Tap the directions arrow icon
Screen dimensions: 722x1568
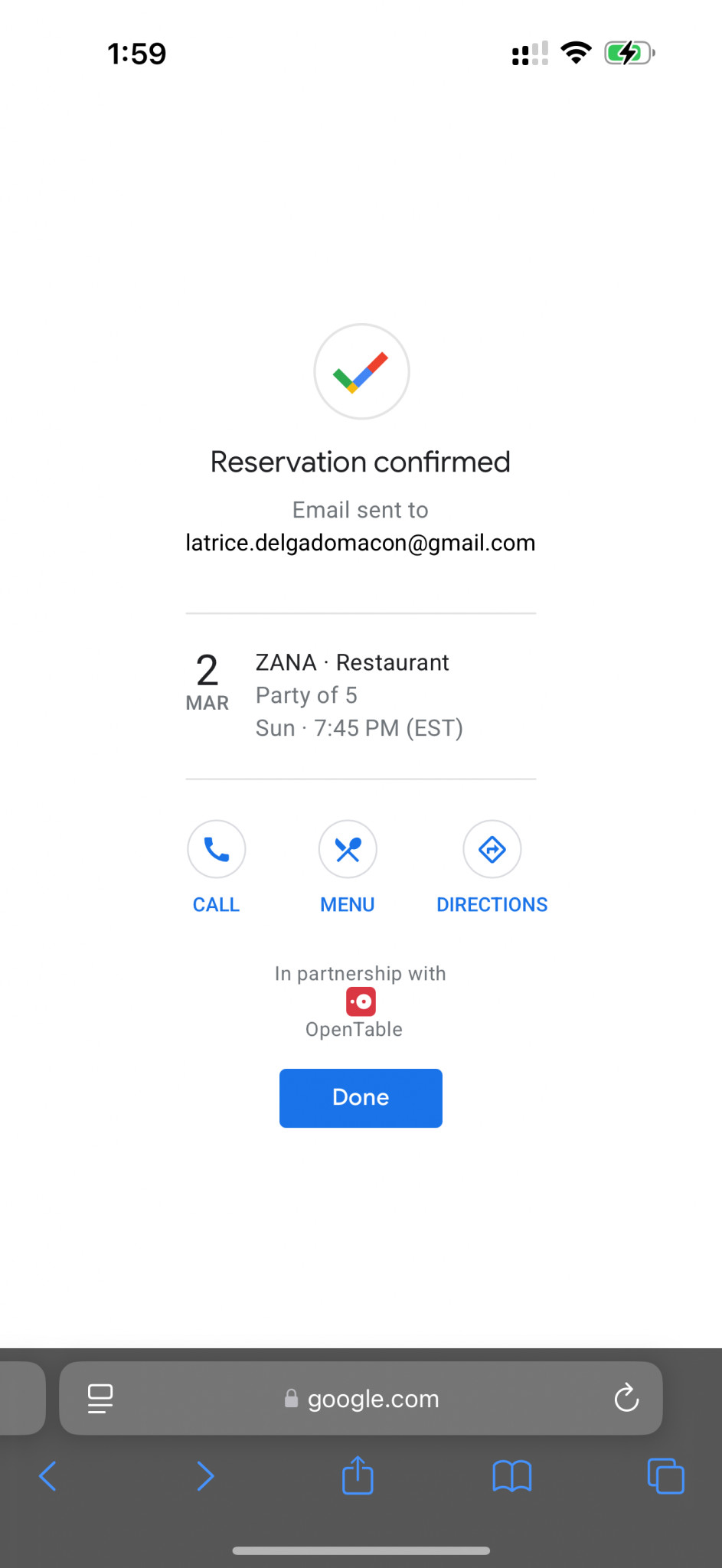point(492,849)
